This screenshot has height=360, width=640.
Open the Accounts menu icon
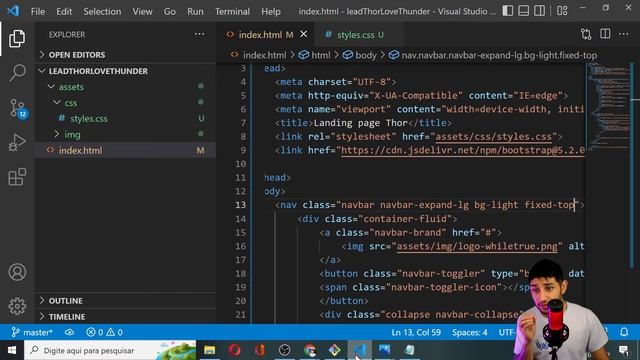(x=17, y=272)
